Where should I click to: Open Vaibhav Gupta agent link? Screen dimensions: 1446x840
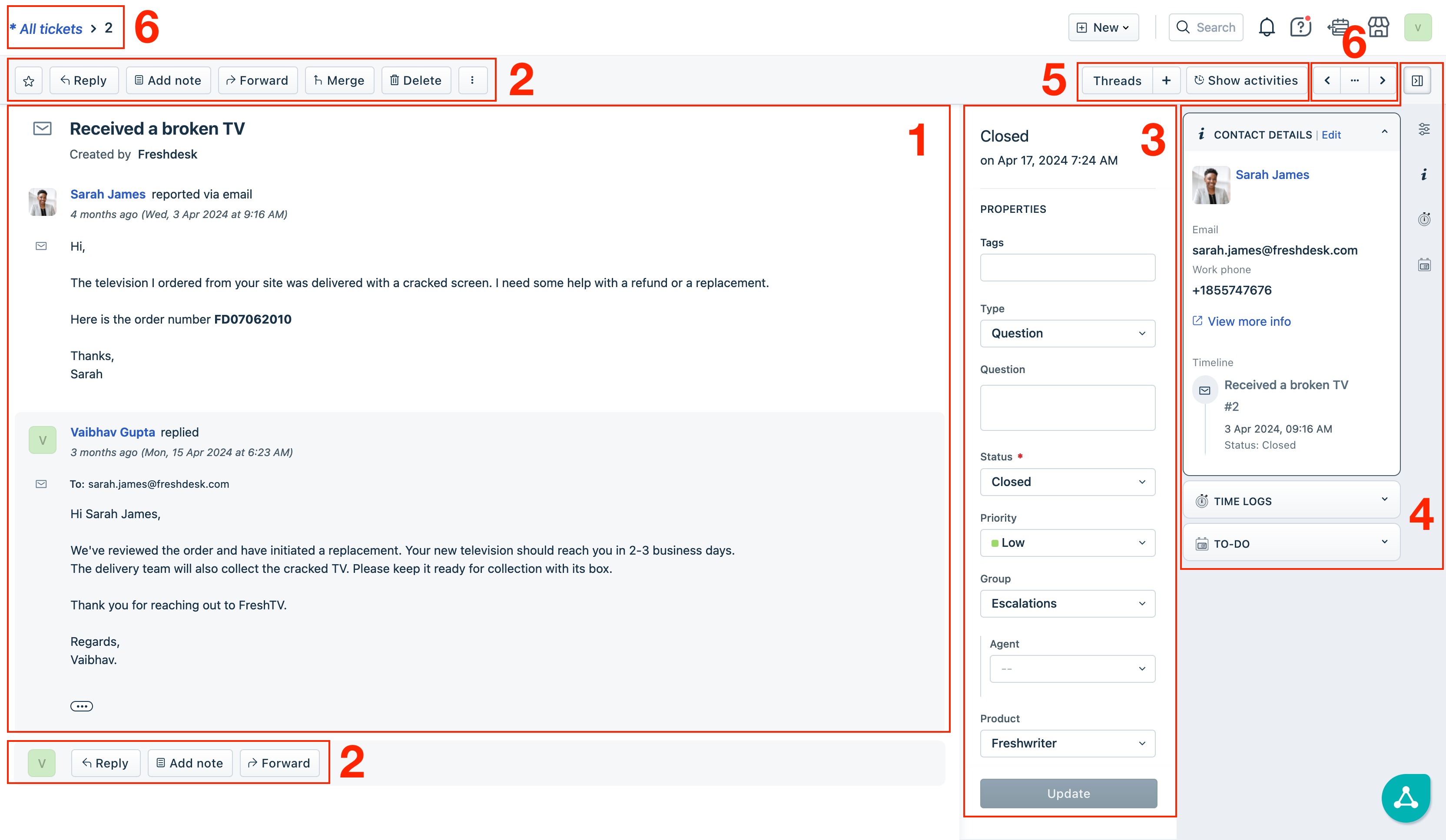[x=113, y=432]
